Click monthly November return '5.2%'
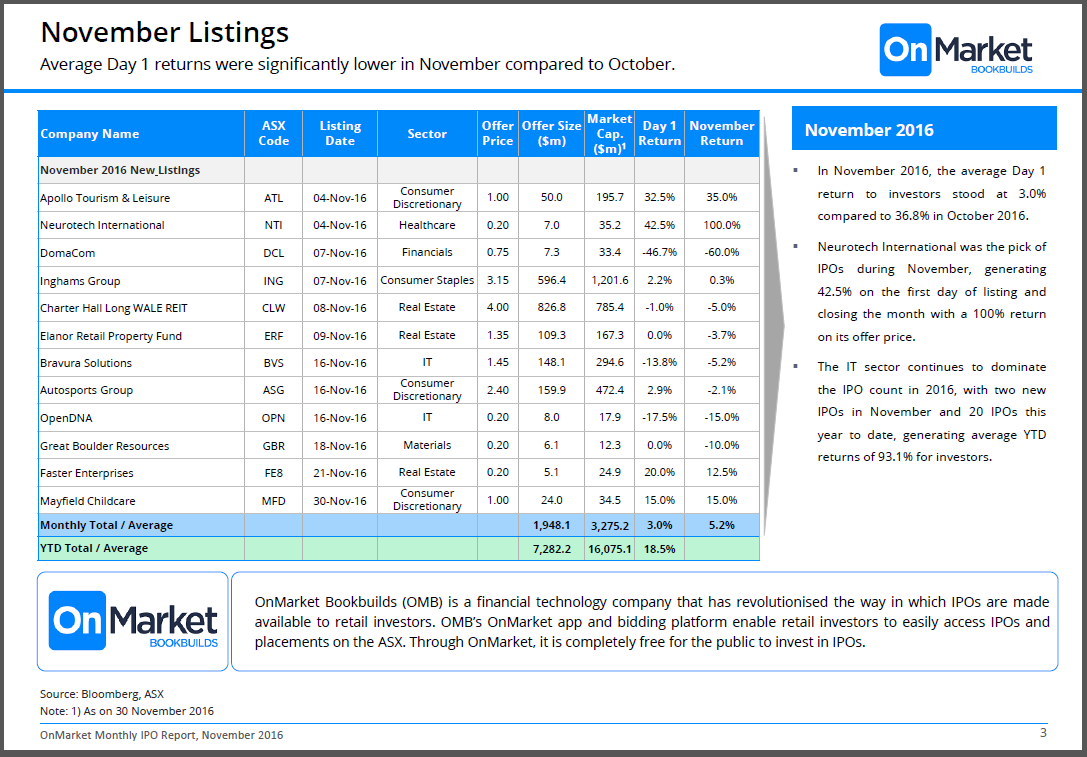 click(x=722, y=525)
